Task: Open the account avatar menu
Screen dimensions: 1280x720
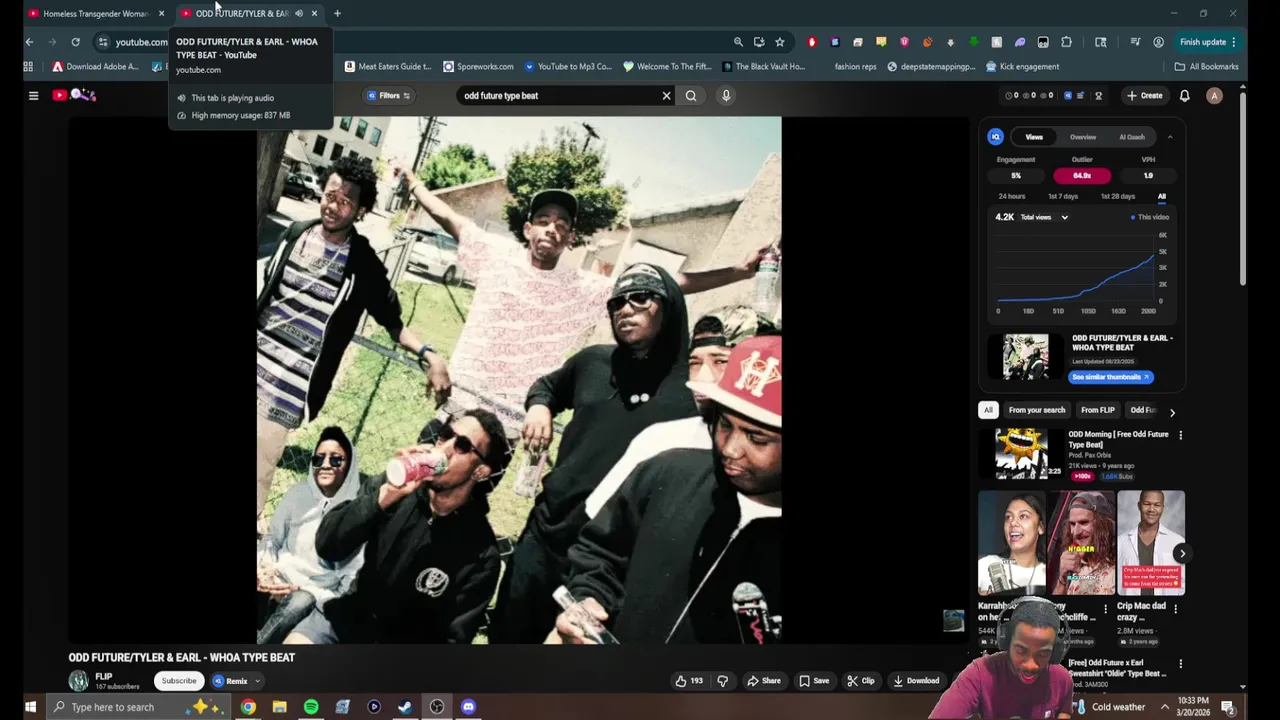Action: 1214,96
